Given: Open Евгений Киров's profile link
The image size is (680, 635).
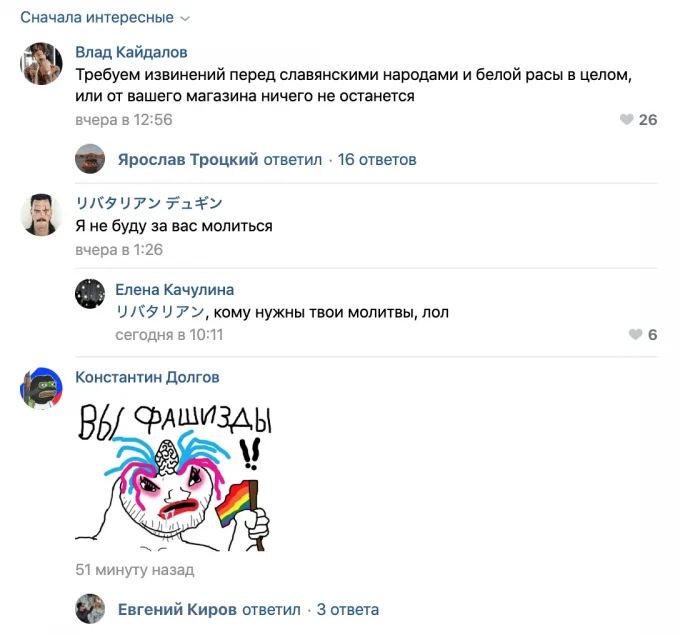Looking at the screenshot, I should (177, 609).
